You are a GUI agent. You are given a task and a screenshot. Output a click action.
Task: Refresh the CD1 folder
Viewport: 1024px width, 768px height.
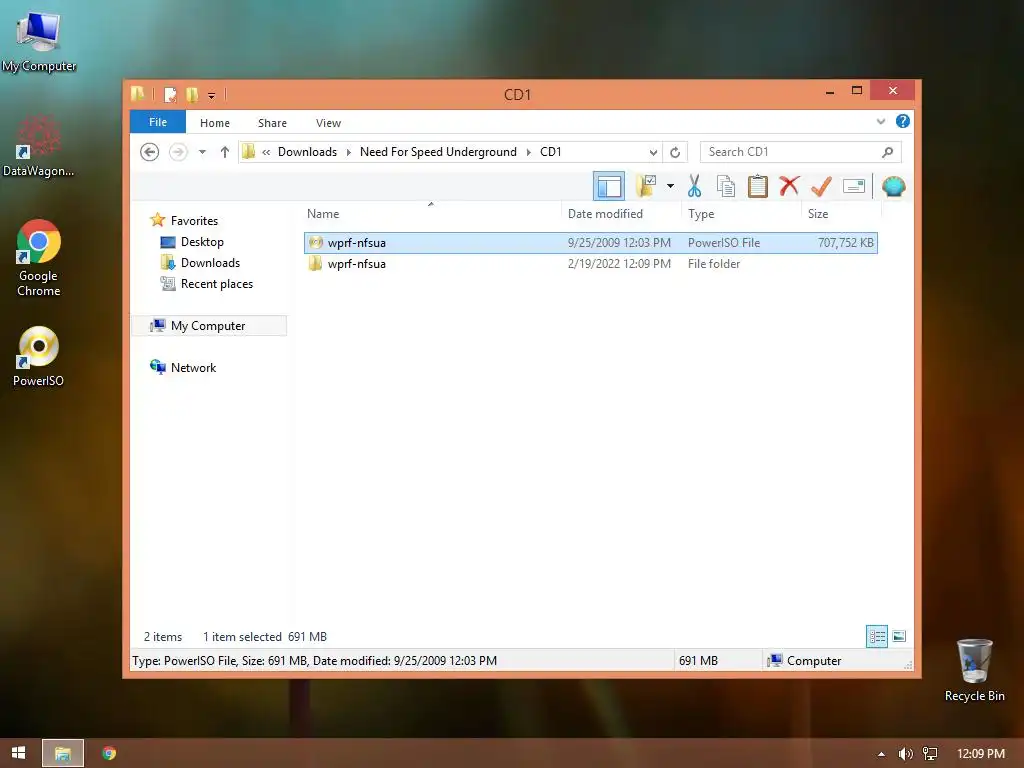pos(675,152)
